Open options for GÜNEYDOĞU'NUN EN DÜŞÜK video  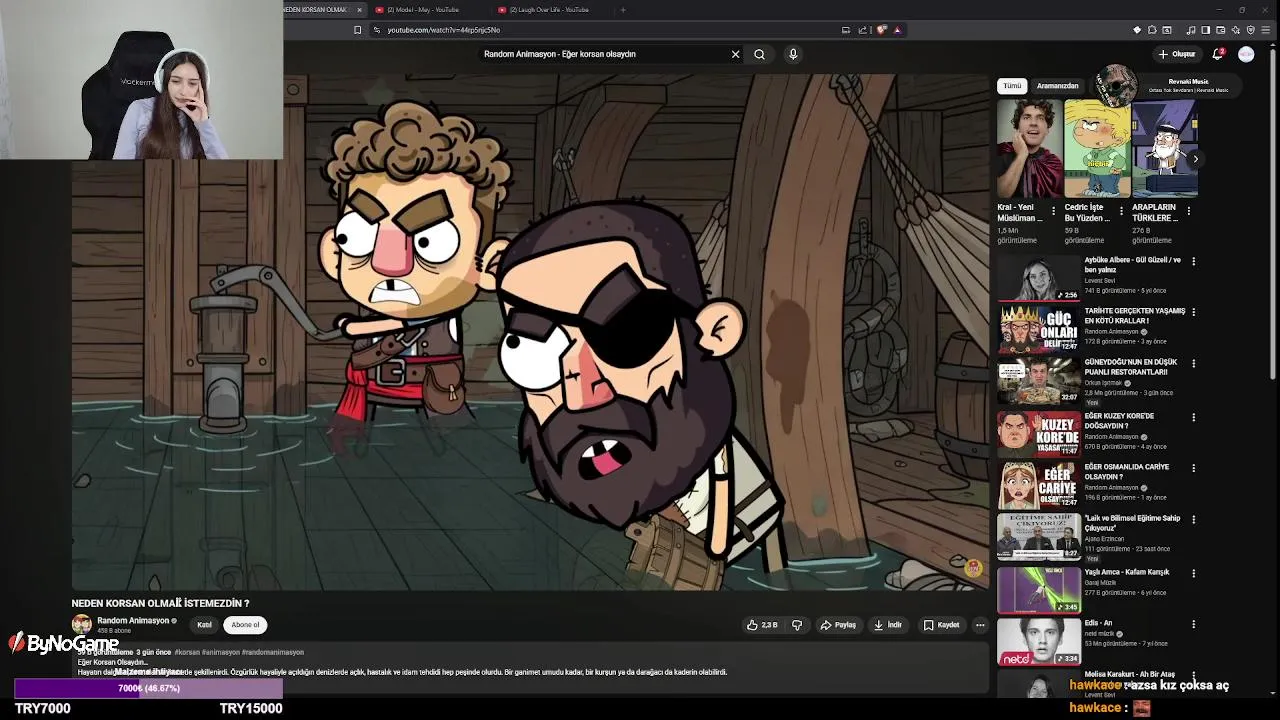tap(1193, 364)
